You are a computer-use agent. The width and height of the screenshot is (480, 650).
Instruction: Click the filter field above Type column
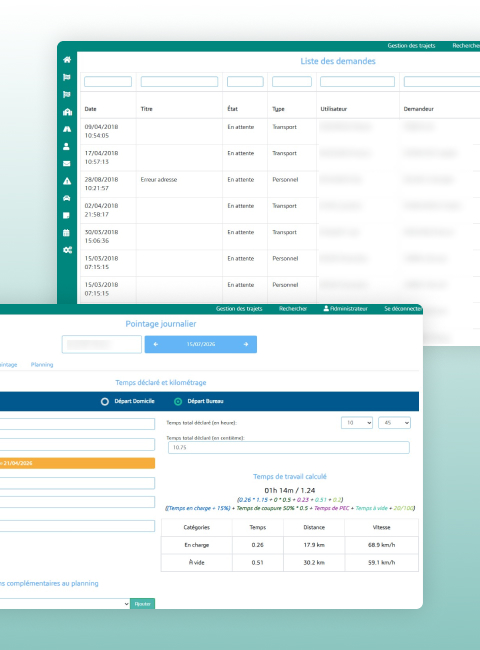(x=292, y=82)
